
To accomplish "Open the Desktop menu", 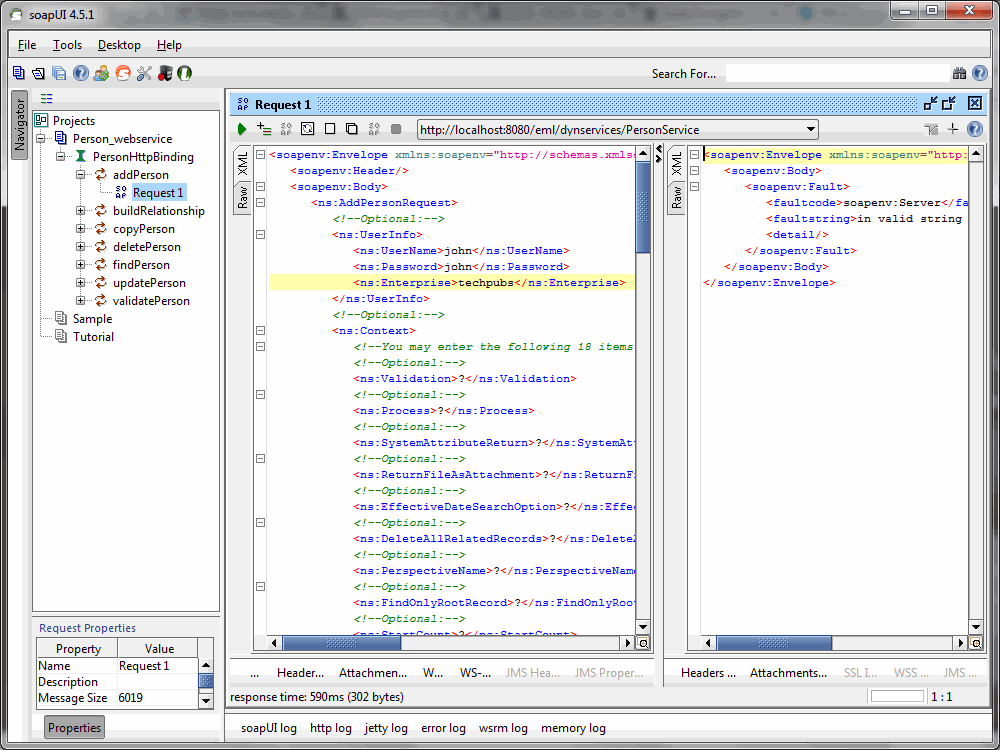I will (119, 45).
